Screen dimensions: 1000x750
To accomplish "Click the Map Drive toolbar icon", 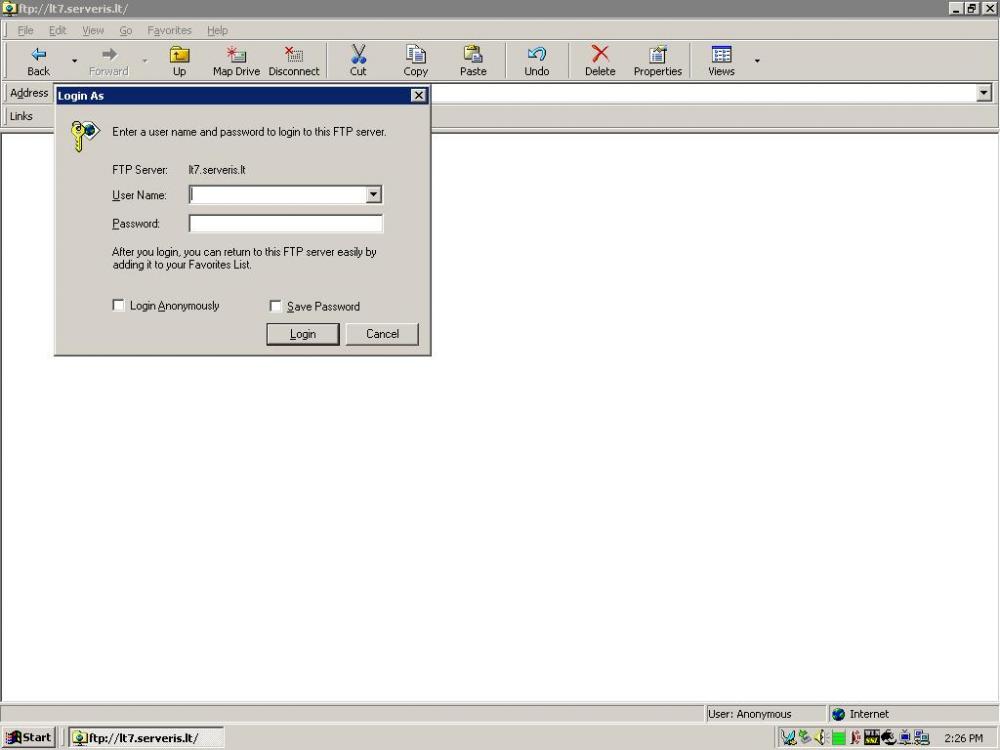I will coord(236,55).
